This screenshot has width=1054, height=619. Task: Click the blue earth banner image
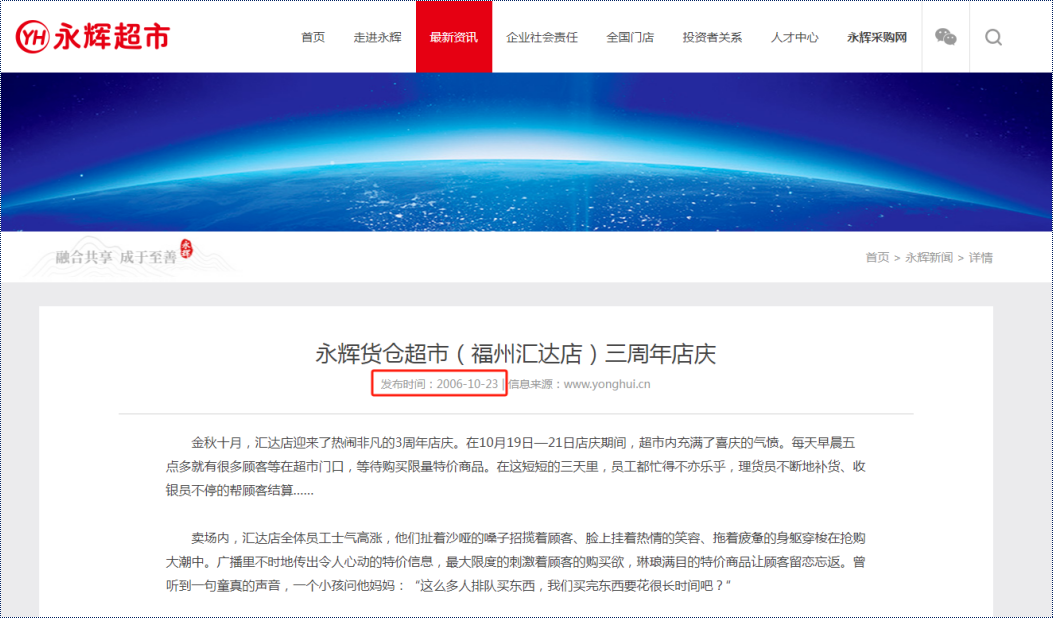coord(527,152)
